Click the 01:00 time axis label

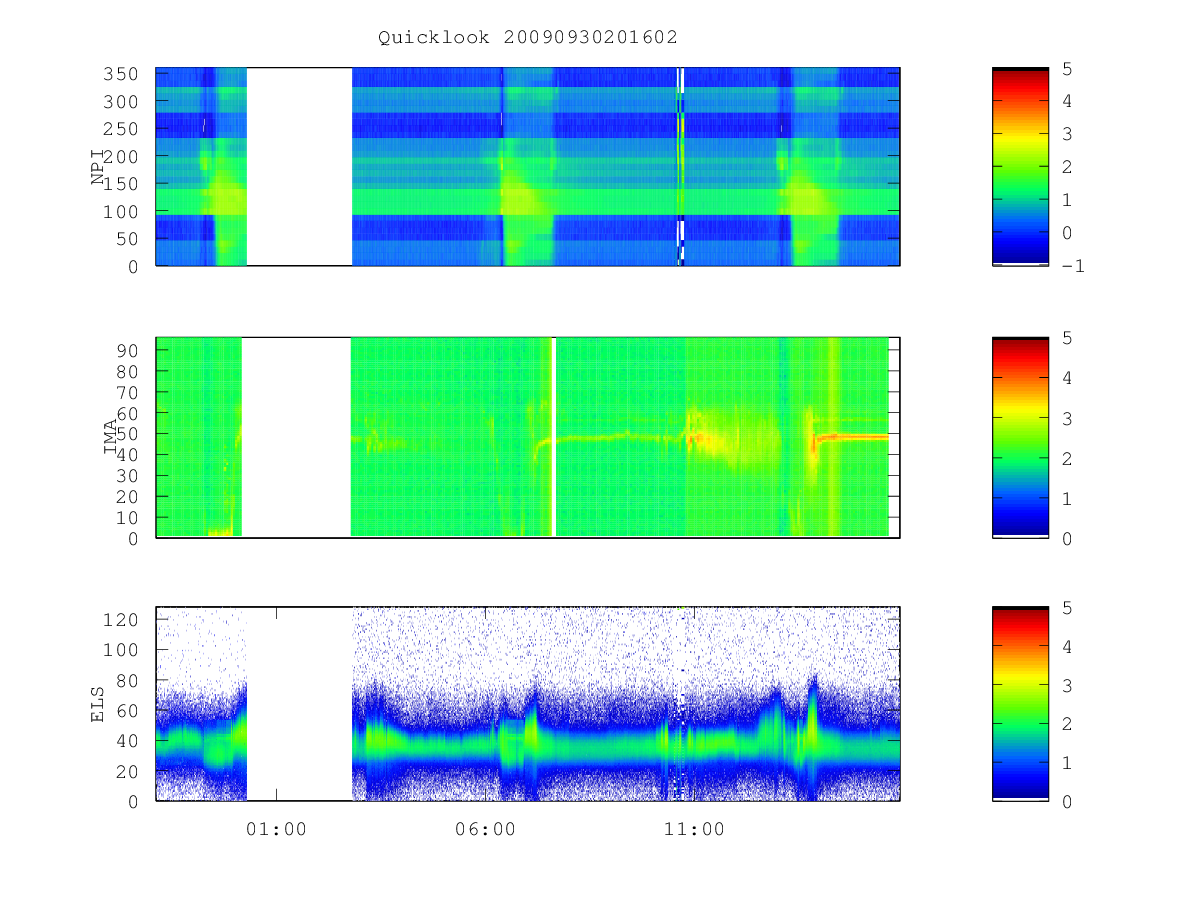coord(276,829)
